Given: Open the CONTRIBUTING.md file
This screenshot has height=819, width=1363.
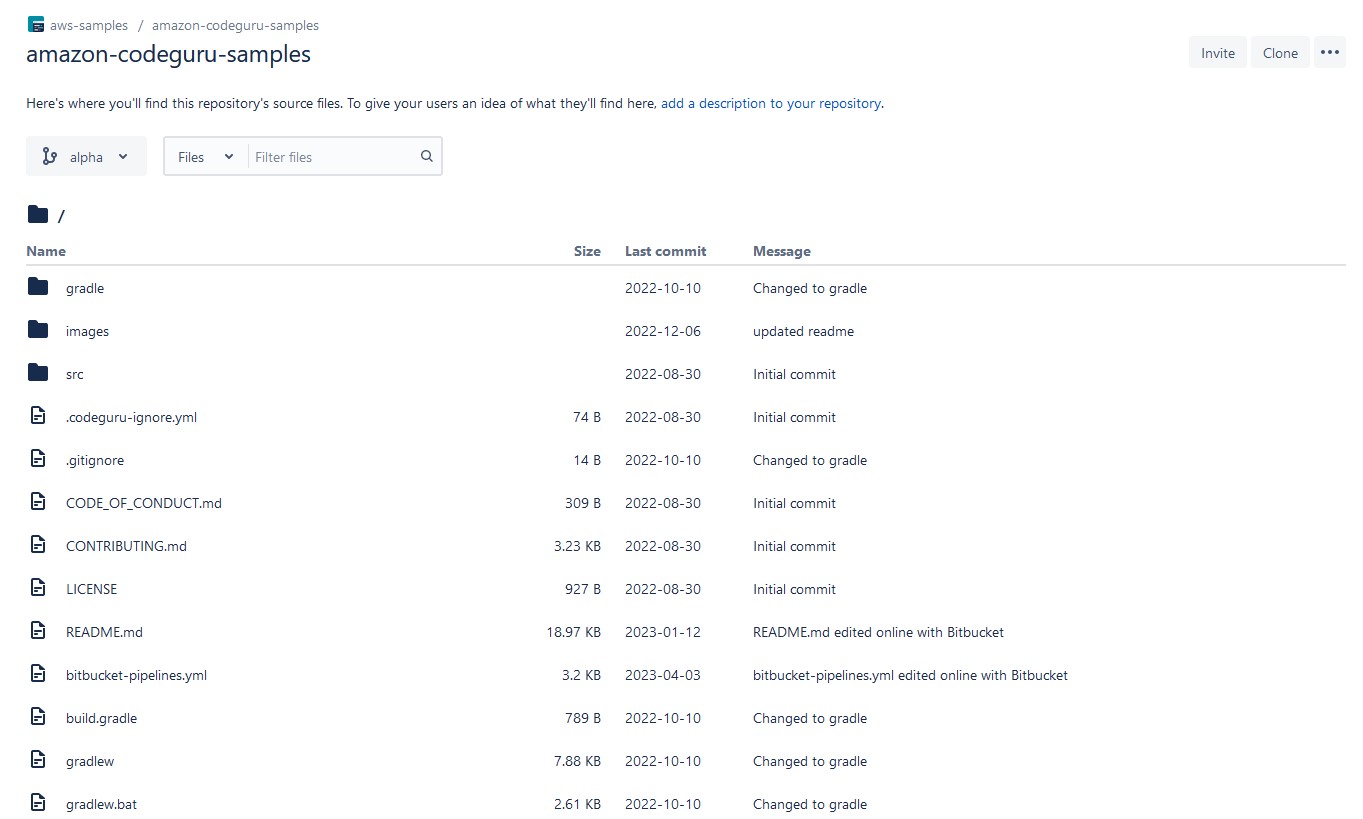Looking at the screenshot, I should pos(126,546).
